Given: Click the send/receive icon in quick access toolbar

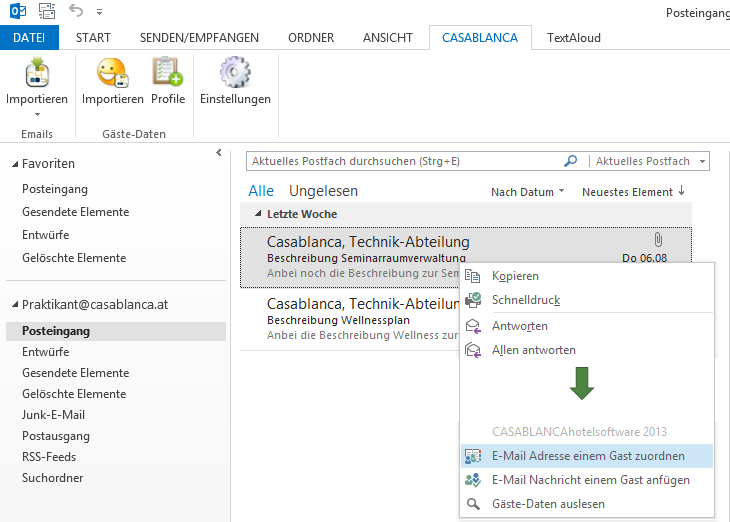Looking at the screenshot, I should (47, 11).
